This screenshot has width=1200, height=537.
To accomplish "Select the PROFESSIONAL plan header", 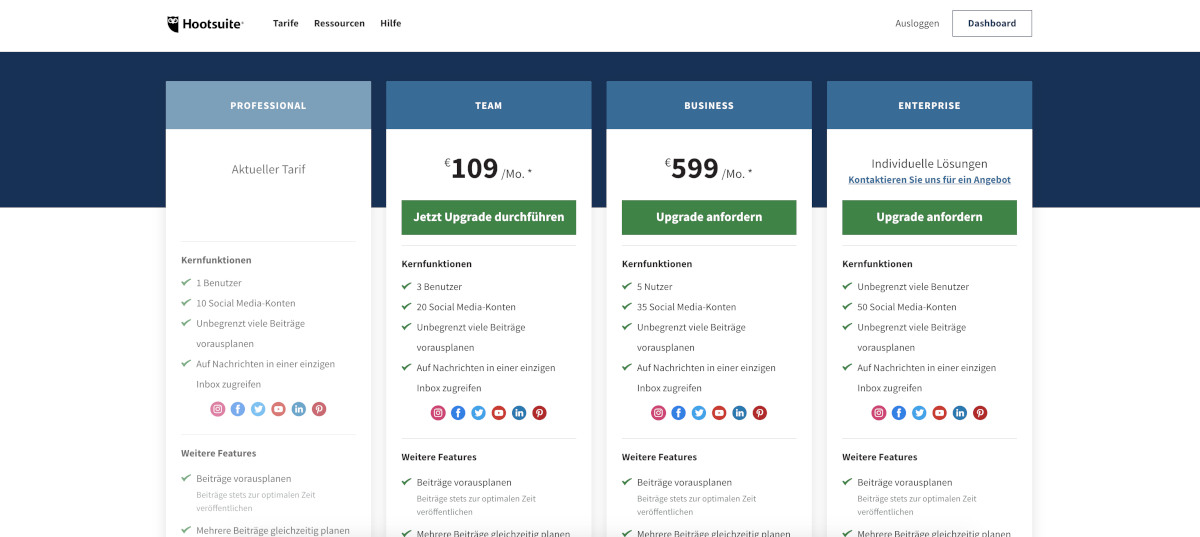I will (x=268, y=105).
